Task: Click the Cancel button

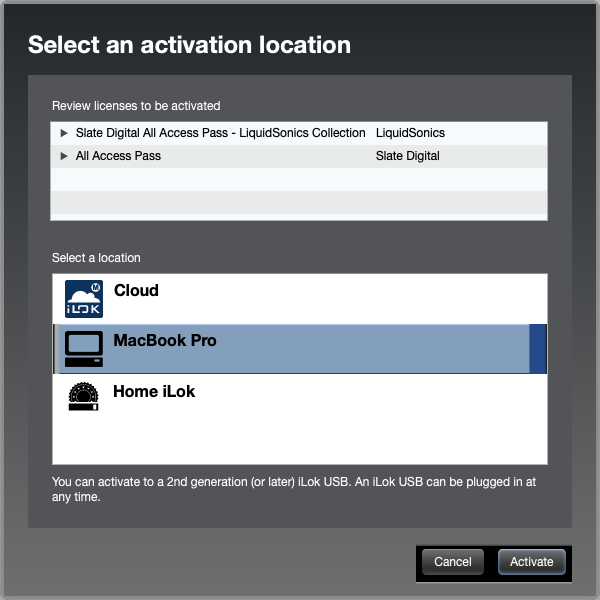Action: point(453,562)
